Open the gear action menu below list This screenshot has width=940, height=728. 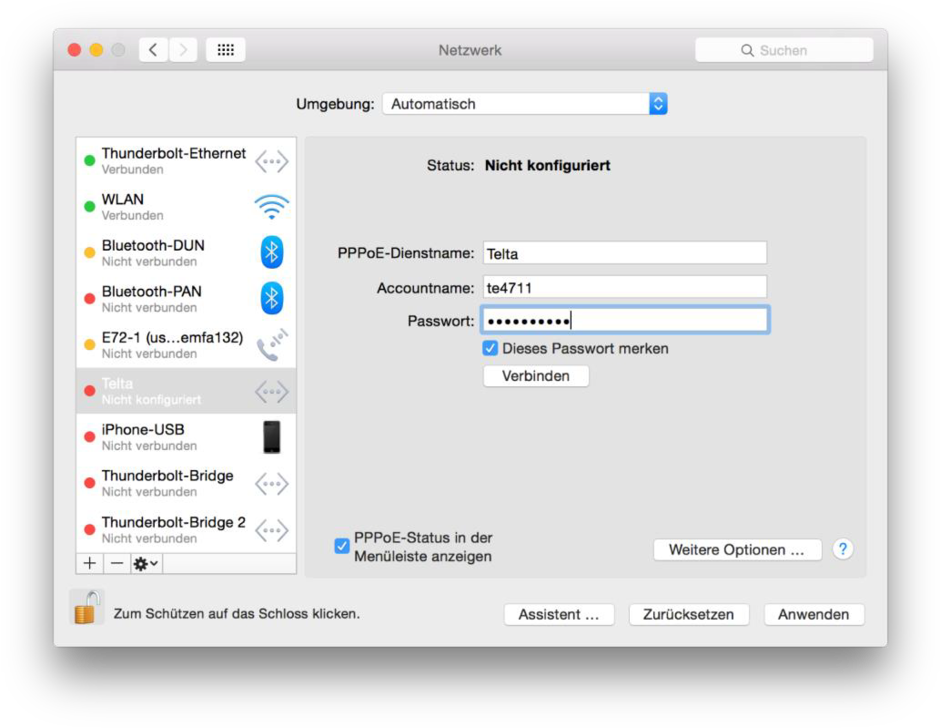click(x=146, y=563)
